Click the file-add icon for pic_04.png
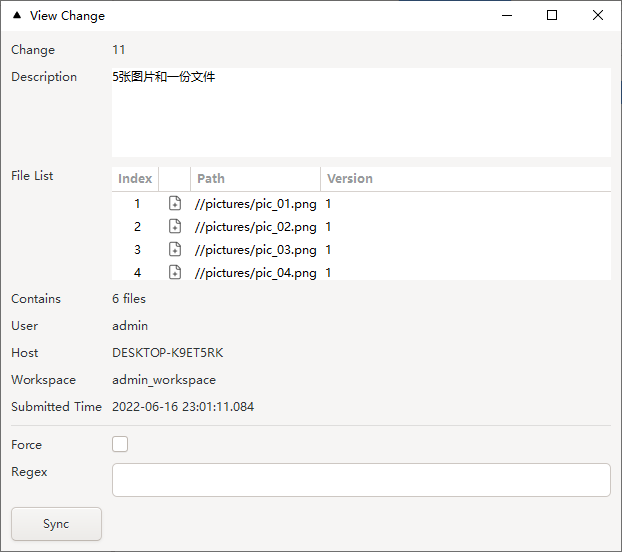The image size is (622, 552). [175, 272]
